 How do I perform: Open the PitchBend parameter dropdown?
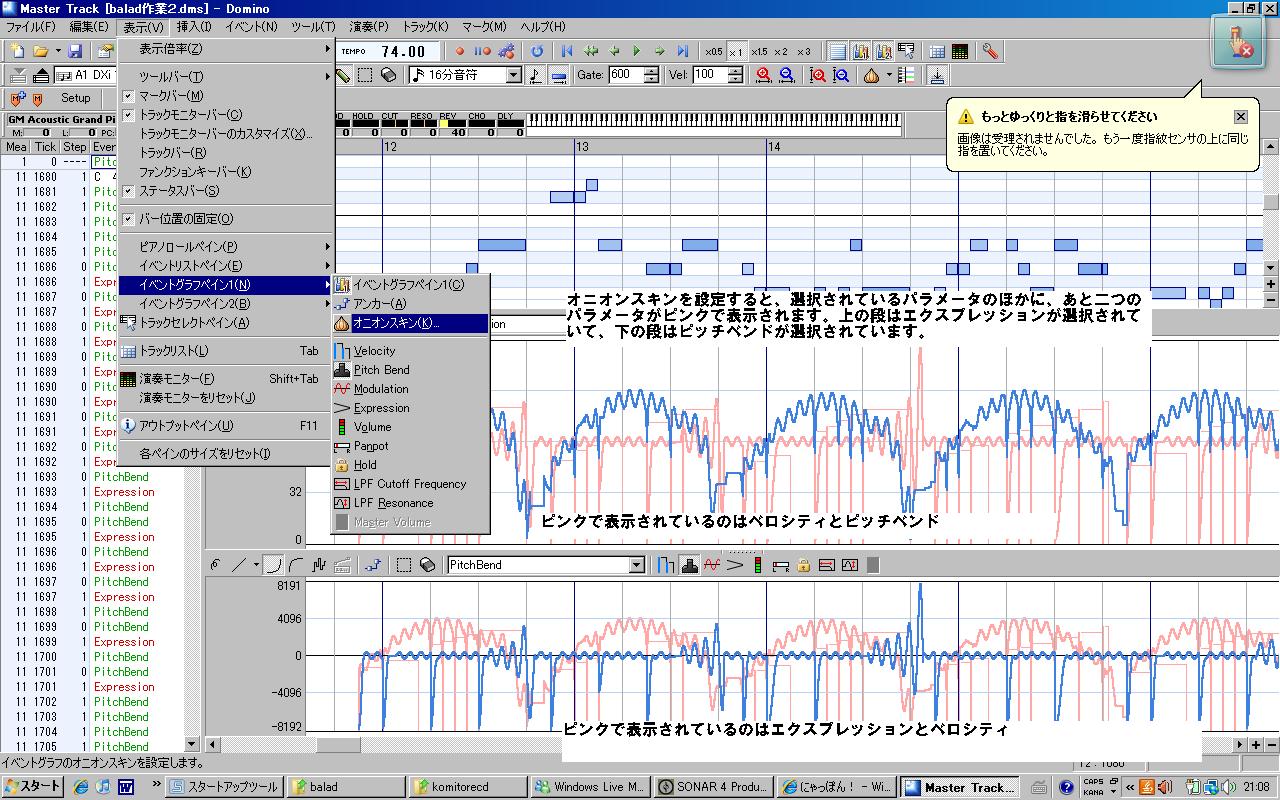coord(636,565)
